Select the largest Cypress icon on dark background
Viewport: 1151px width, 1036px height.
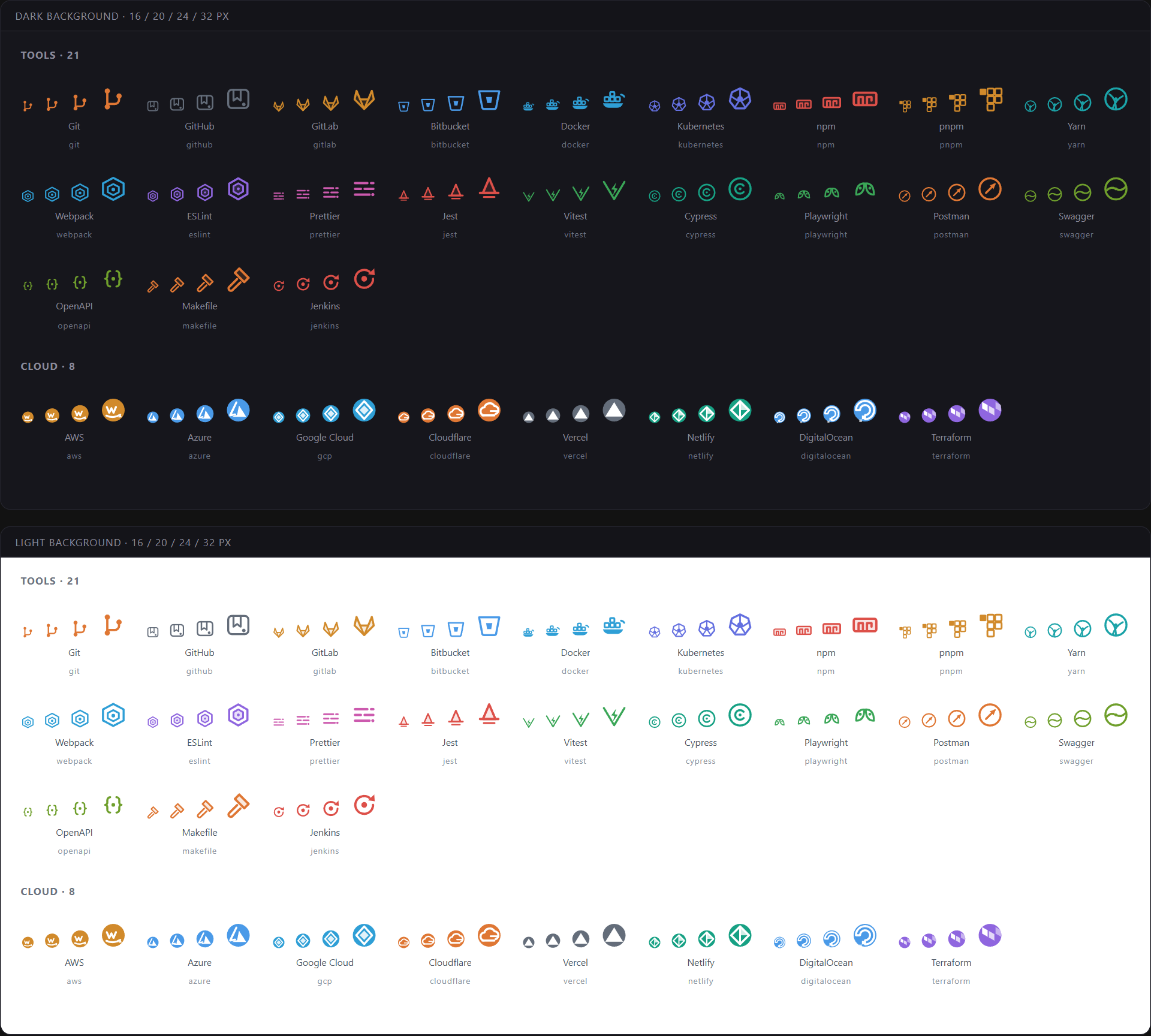[740, 189]
